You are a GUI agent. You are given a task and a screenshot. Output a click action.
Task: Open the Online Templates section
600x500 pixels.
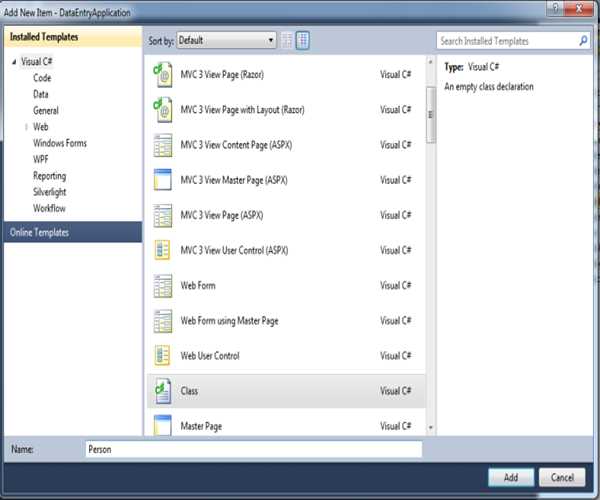pyautogui.click(x=40, y=233)
